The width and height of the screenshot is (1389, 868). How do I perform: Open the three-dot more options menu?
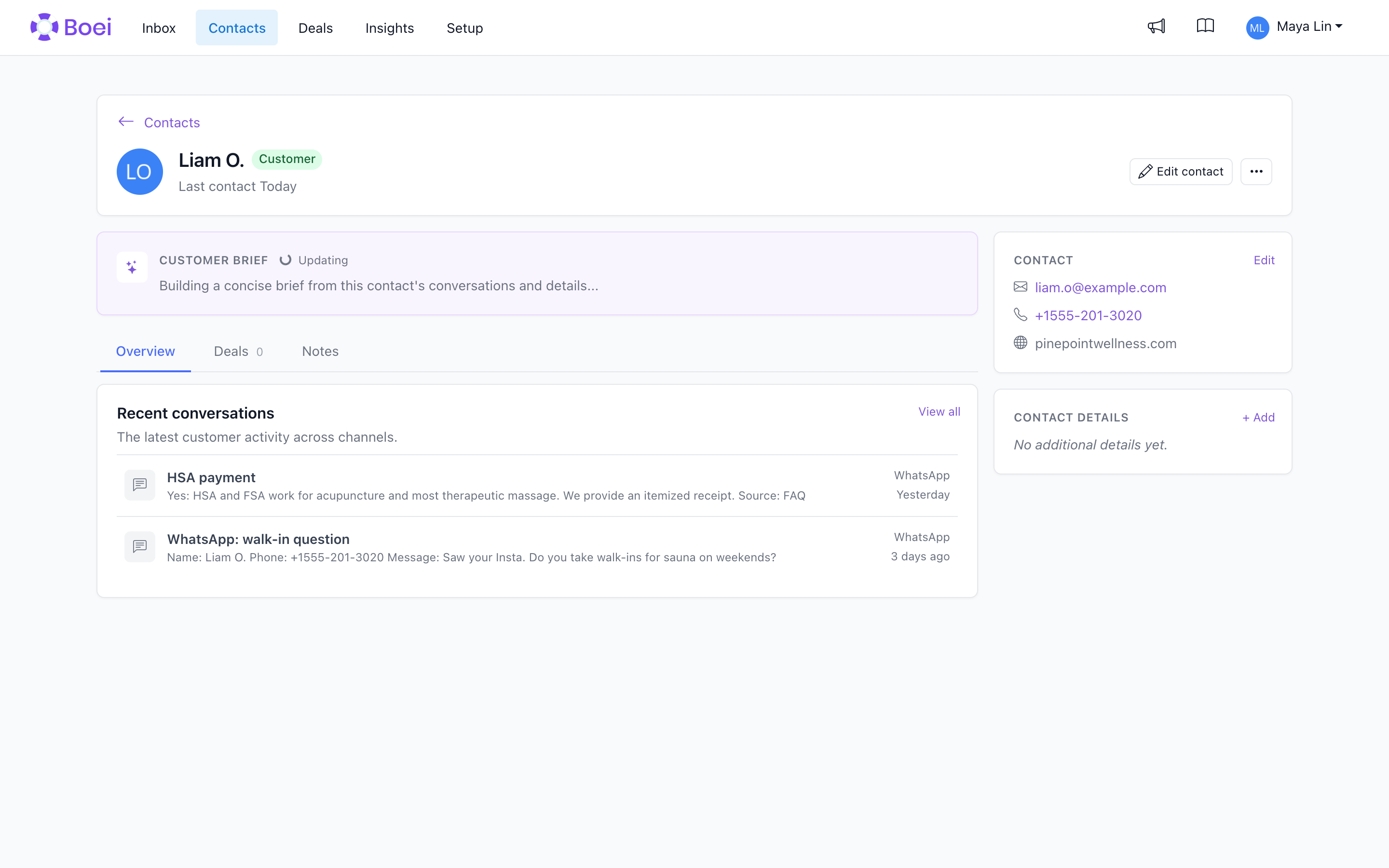coord(1256,172)
